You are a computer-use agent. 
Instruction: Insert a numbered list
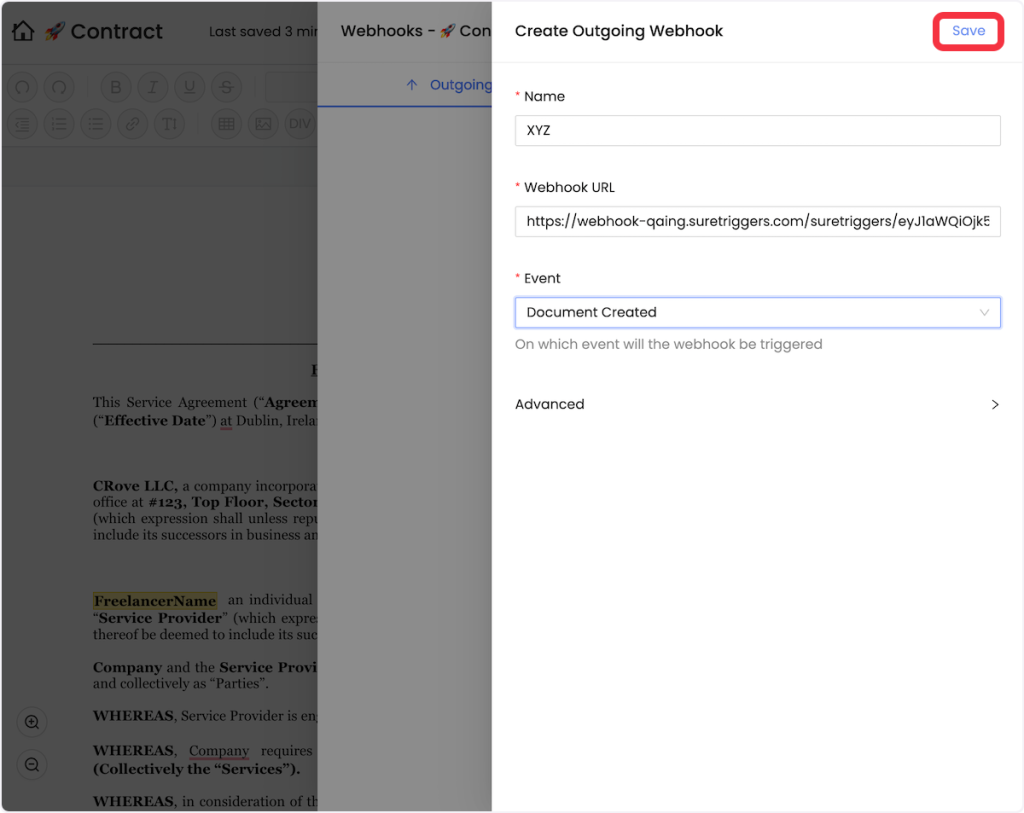[x=60, y=124]
